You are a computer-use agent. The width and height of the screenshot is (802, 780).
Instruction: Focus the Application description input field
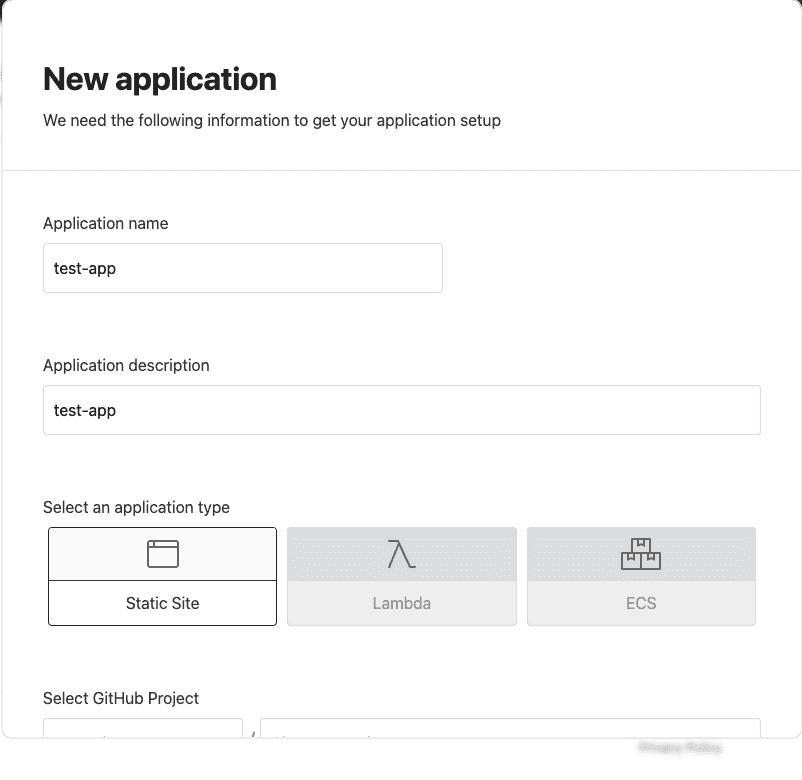(x=402, y=410)
